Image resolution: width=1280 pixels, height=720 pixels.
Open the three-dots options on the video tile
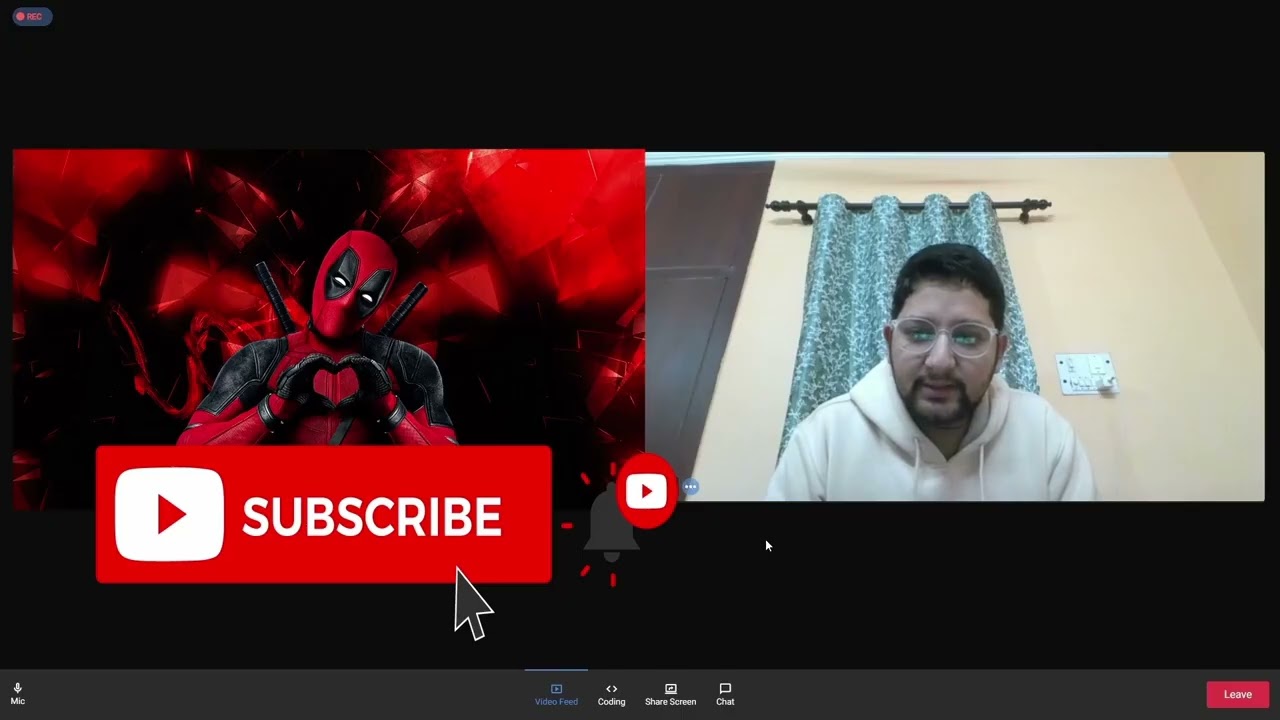click(x=690, y=487)
